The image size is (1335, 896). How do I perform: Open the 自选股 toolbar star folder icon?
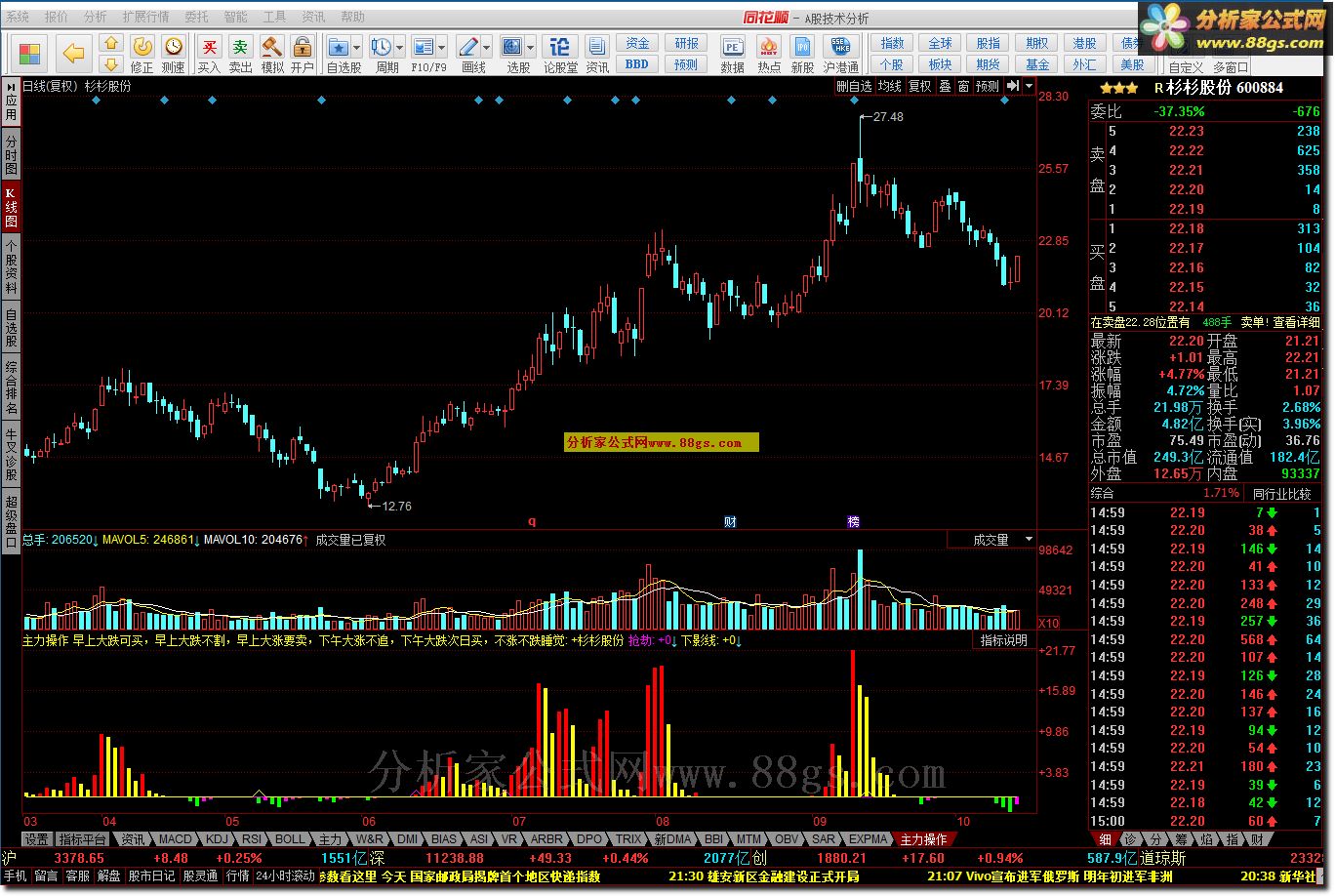tap(339, 47)
